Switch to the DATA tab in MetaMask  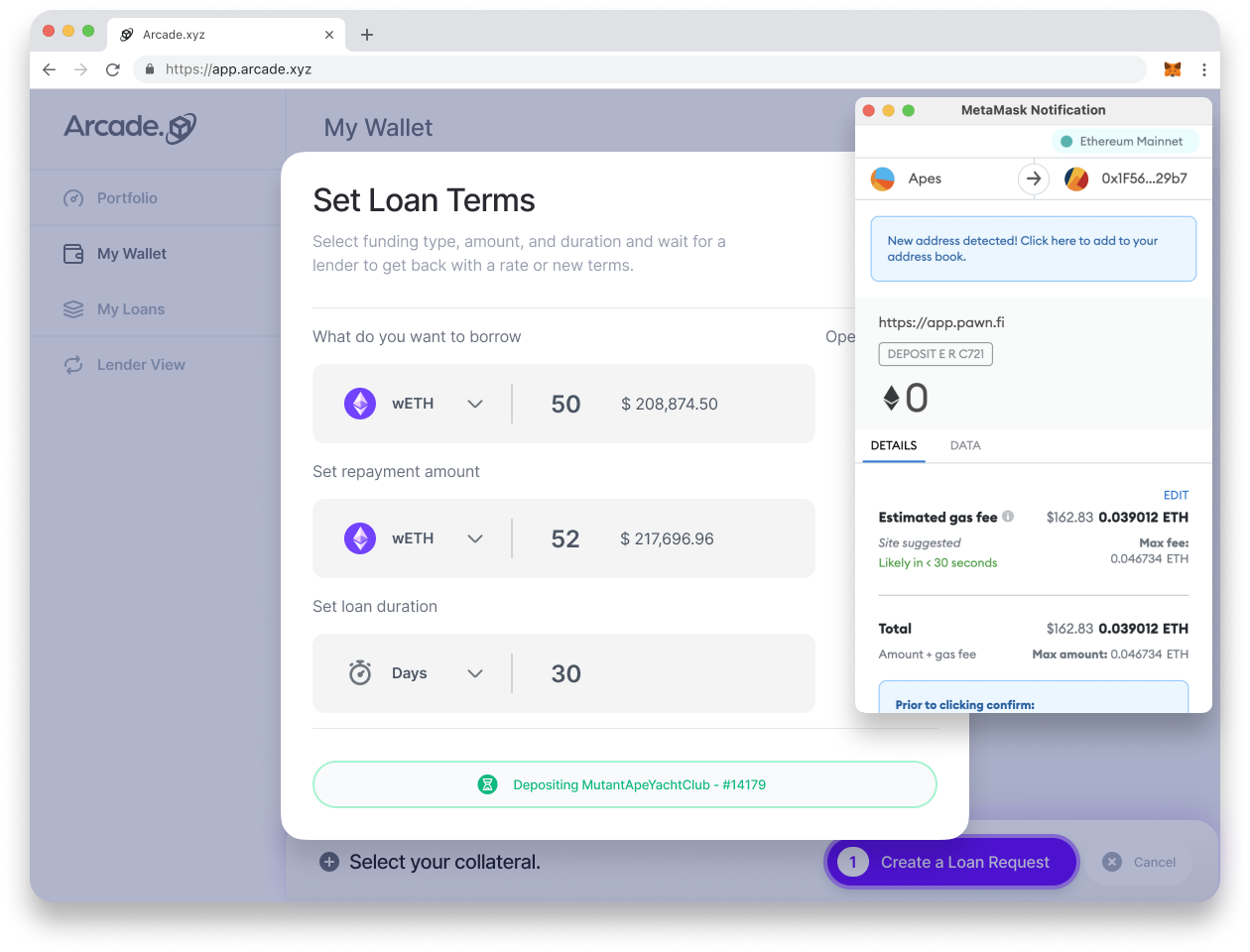[x=965, y=446]
